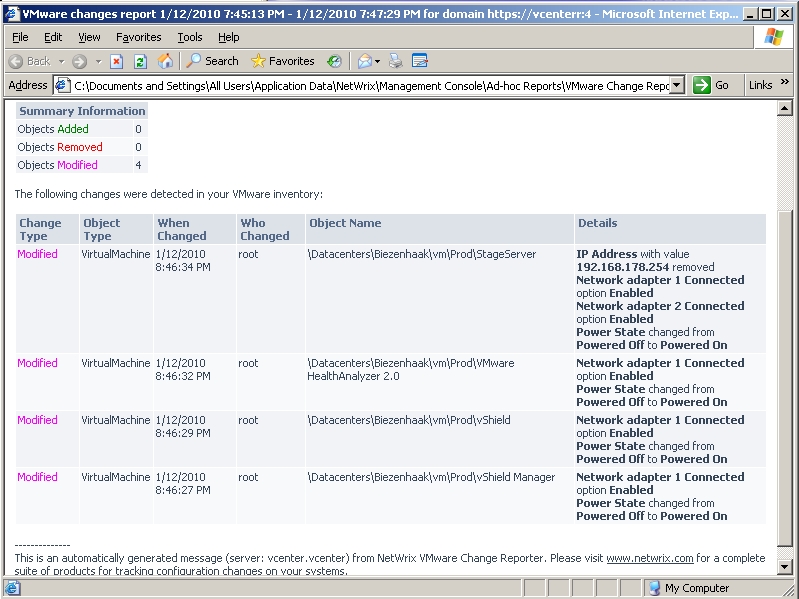Viewport: 799px width, 599px height.
Task: Click the IE page icon in status bar
Action: coord(12,588)
